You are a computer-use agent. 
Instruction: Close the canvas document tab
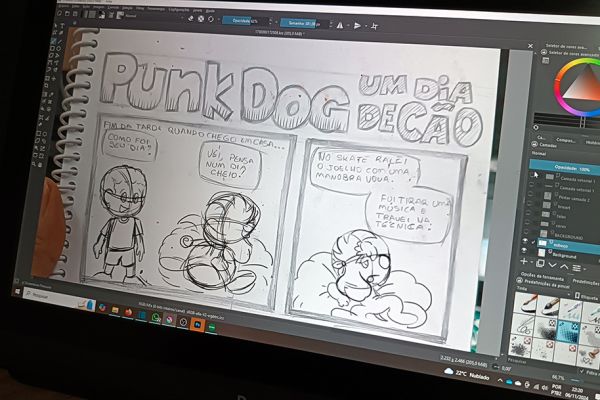pos(530,46)
